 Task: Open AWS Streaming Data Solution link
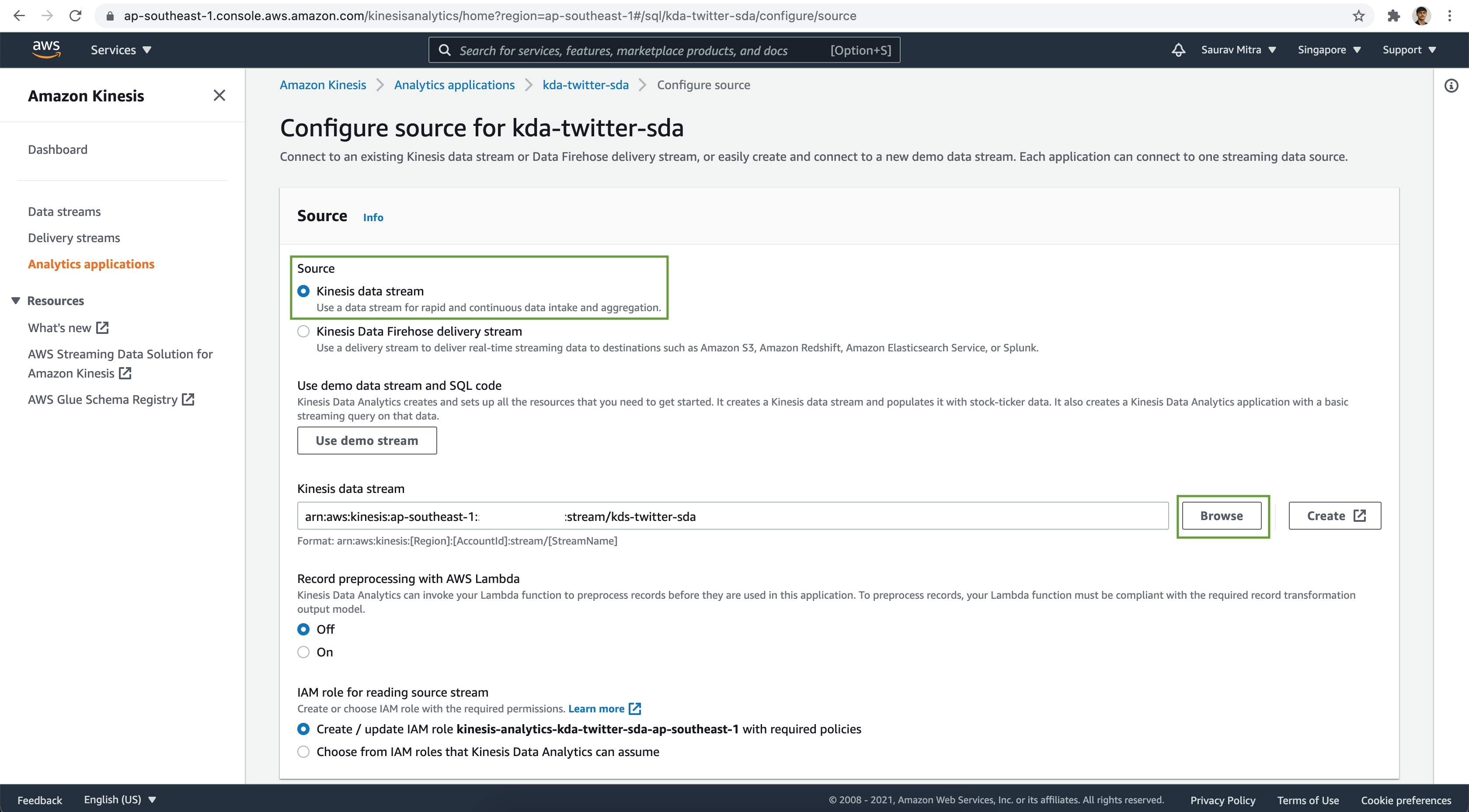[x=120, y=364]
